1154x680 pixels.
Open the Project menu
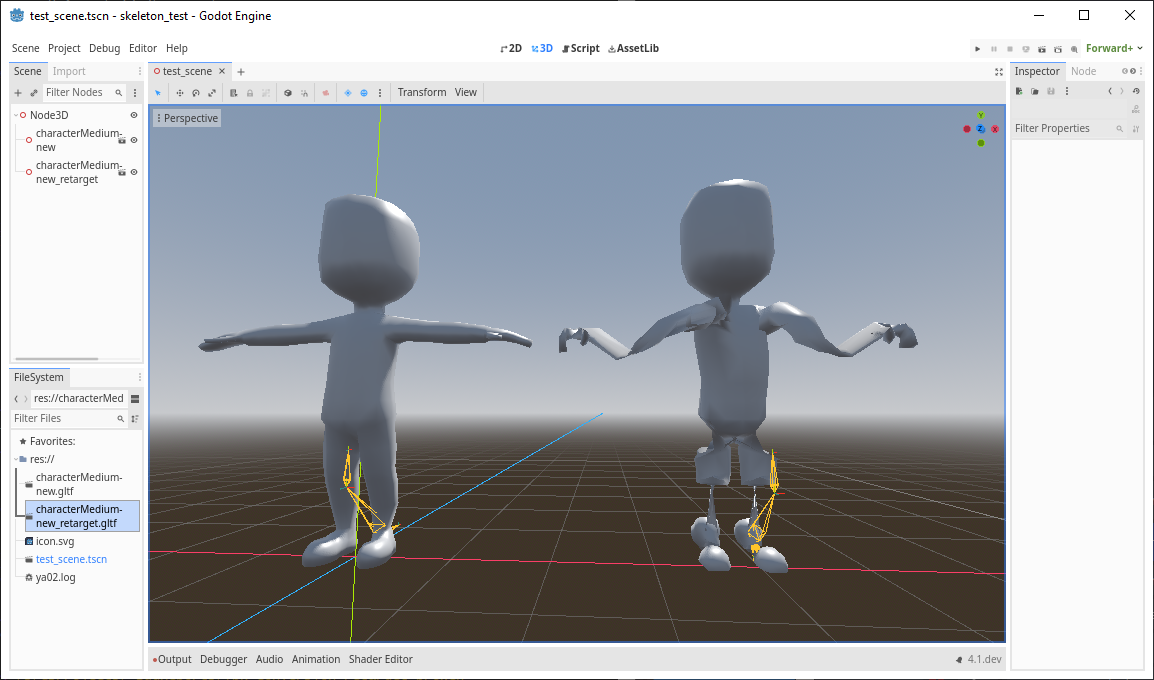pos(63,47)
